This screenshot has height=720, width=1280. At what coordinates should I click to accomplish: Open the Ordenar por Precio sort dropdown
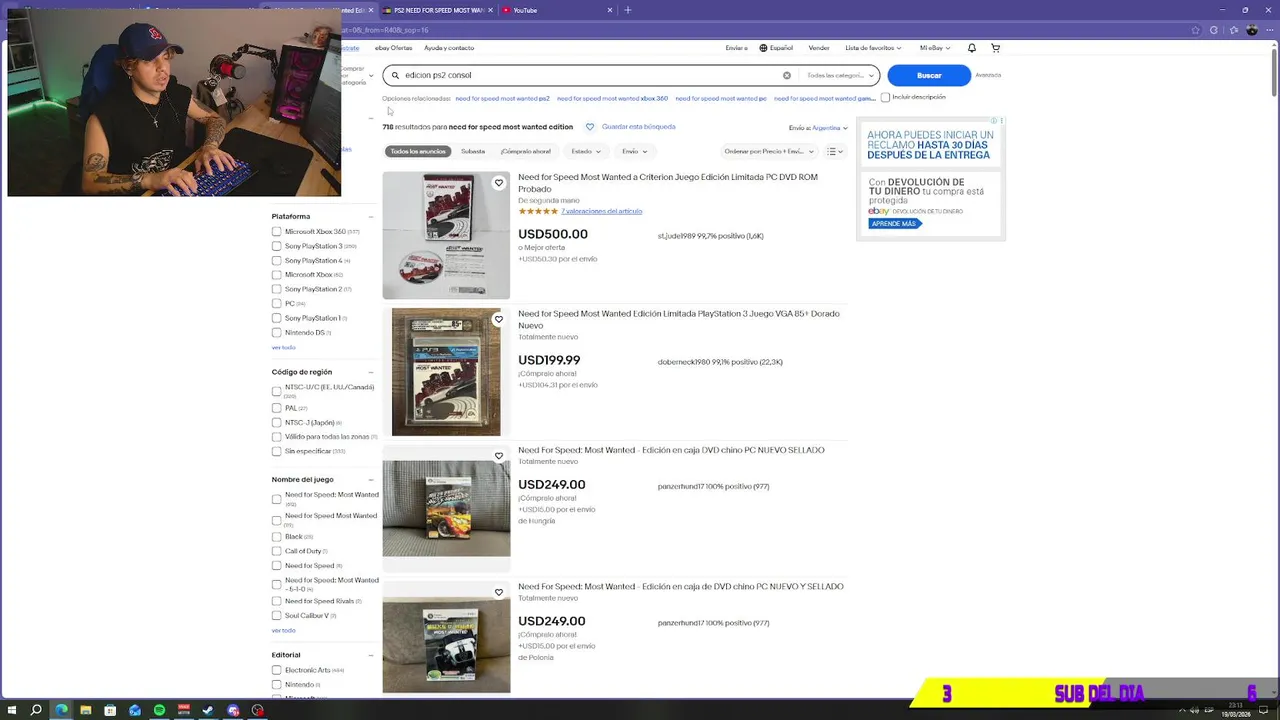768,151
